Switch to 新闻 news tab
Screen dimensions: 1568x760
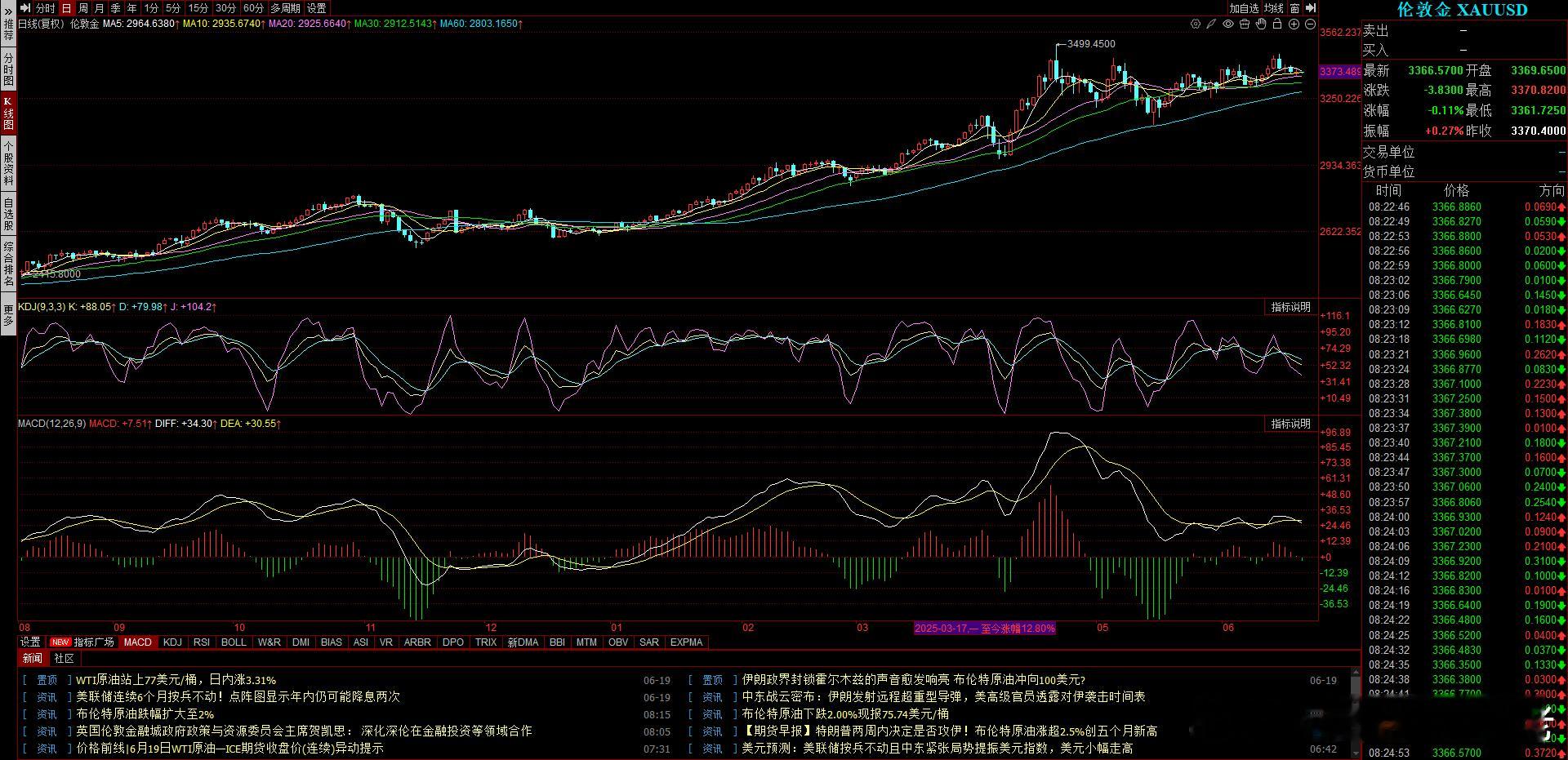pos(33,658)
